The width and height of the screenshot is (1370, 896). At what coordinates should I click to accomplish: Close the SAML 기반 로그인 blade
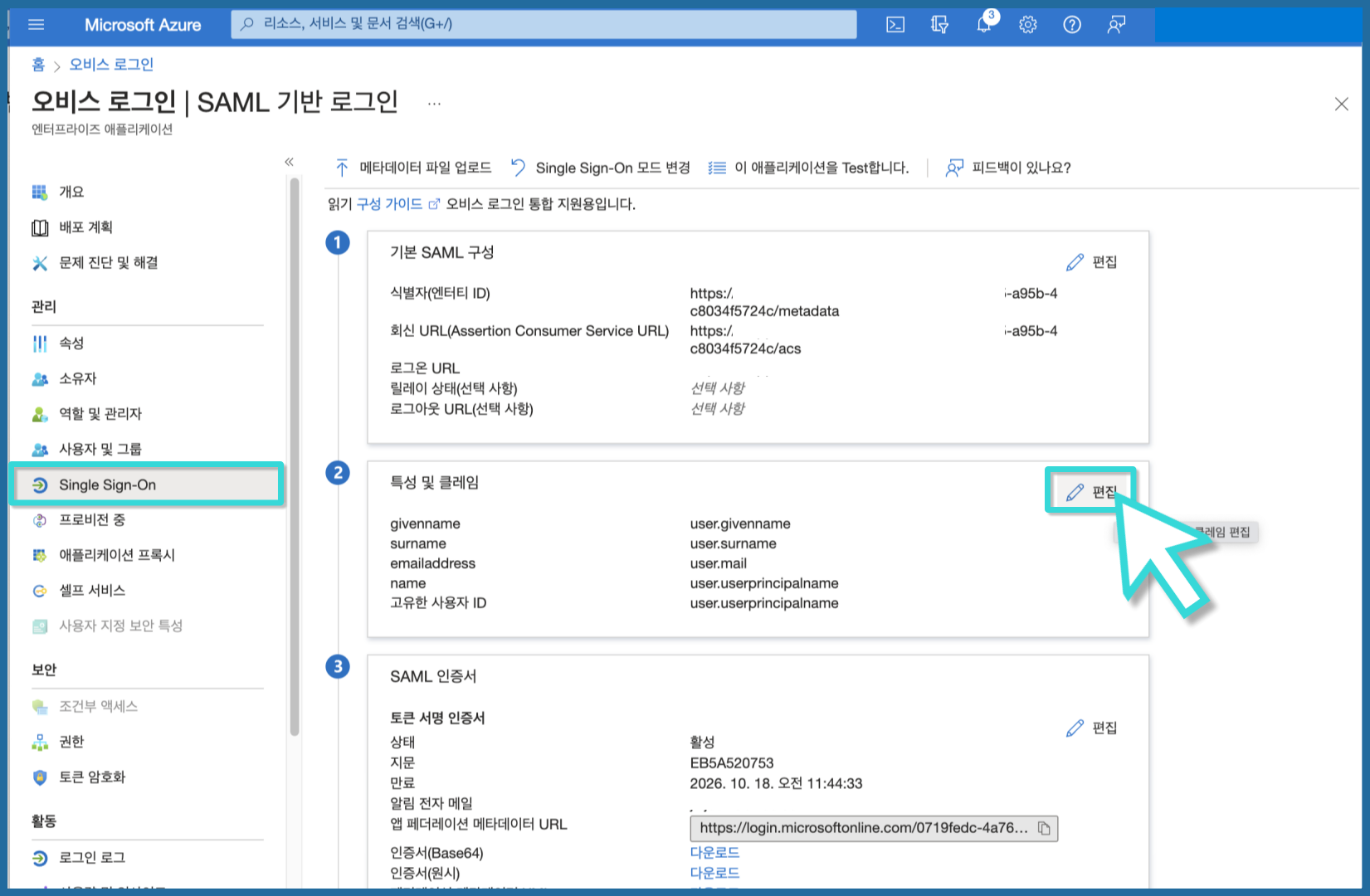[x=1341, y=104]
